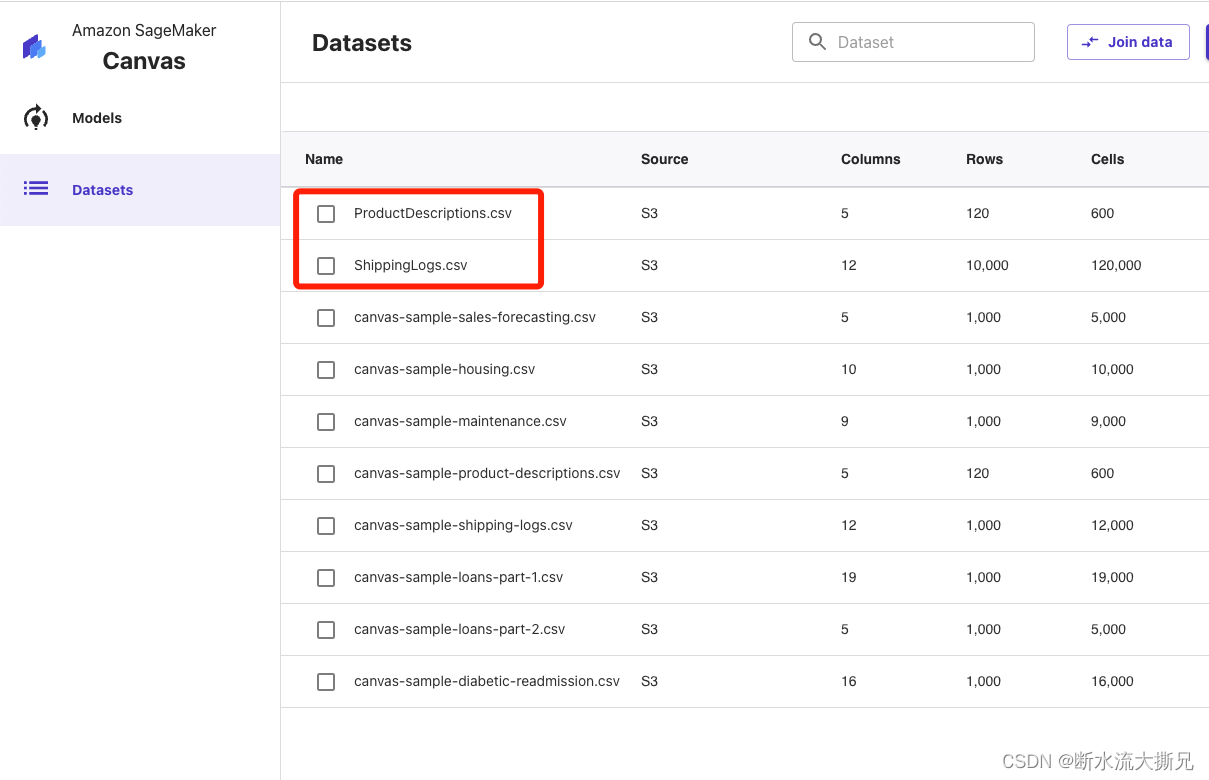Click the 19 columns value for loans-part-1
This screenshot has height=780, width=1209.
[849, 577]
